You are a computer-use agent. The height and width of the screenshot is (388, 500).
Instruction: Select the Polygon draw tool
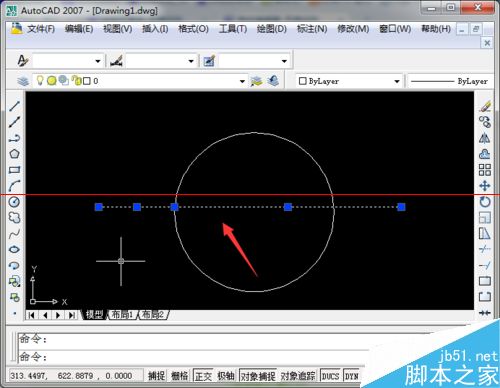[14, 154]
